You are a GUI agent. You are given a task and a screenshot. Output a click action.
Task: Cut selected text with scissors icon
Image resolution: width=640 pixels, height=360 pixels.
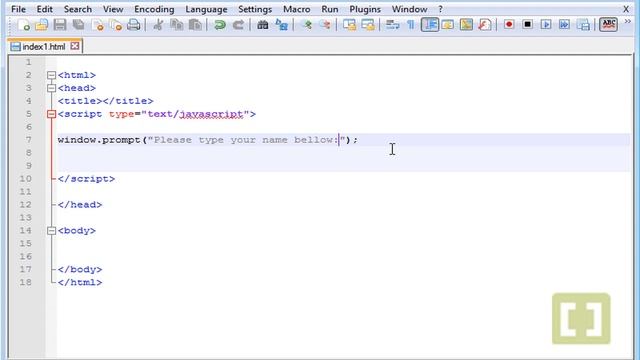pos(158,25)
